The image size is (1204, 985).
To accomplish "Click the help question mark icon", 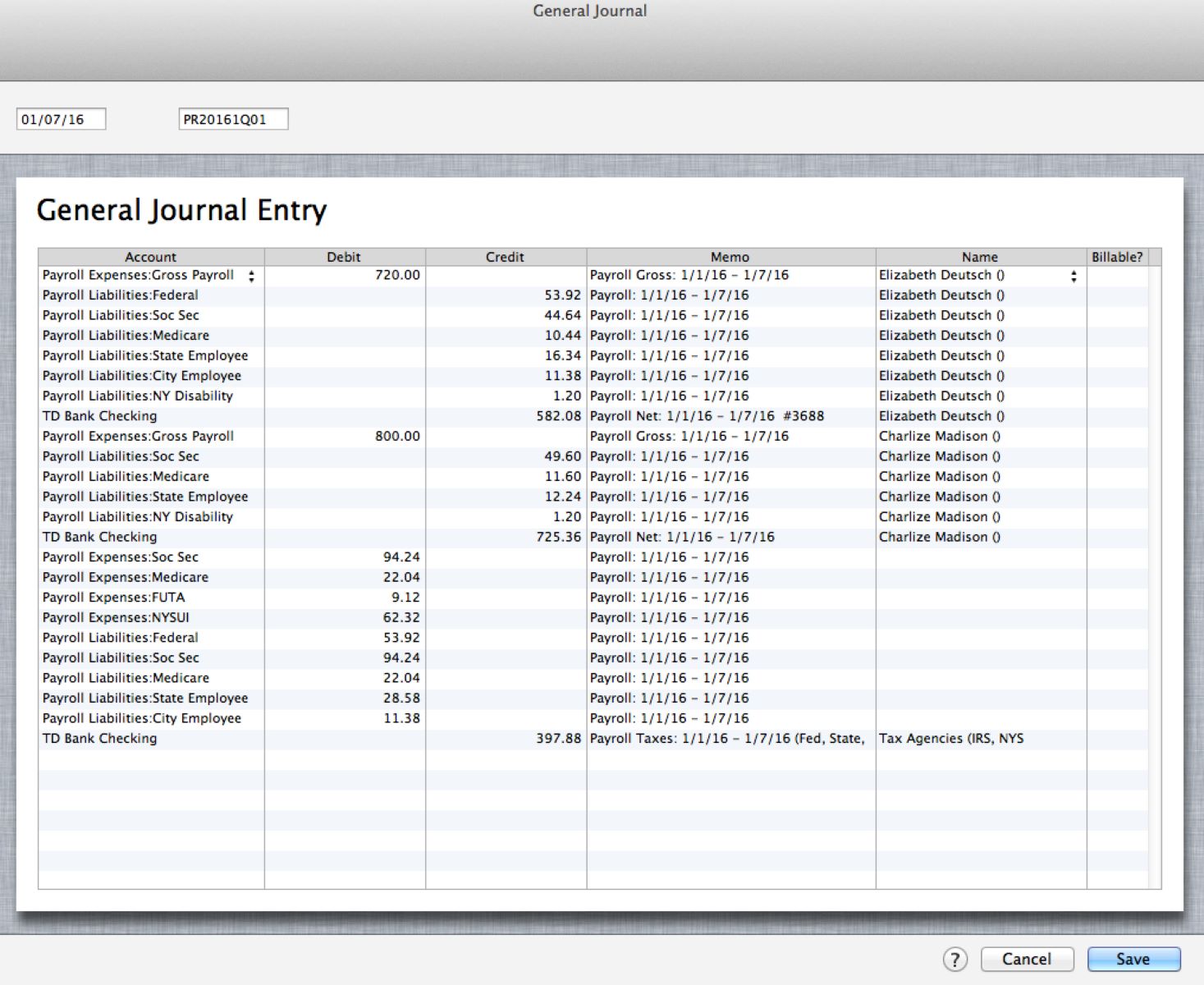I will [x=955, y=959].
